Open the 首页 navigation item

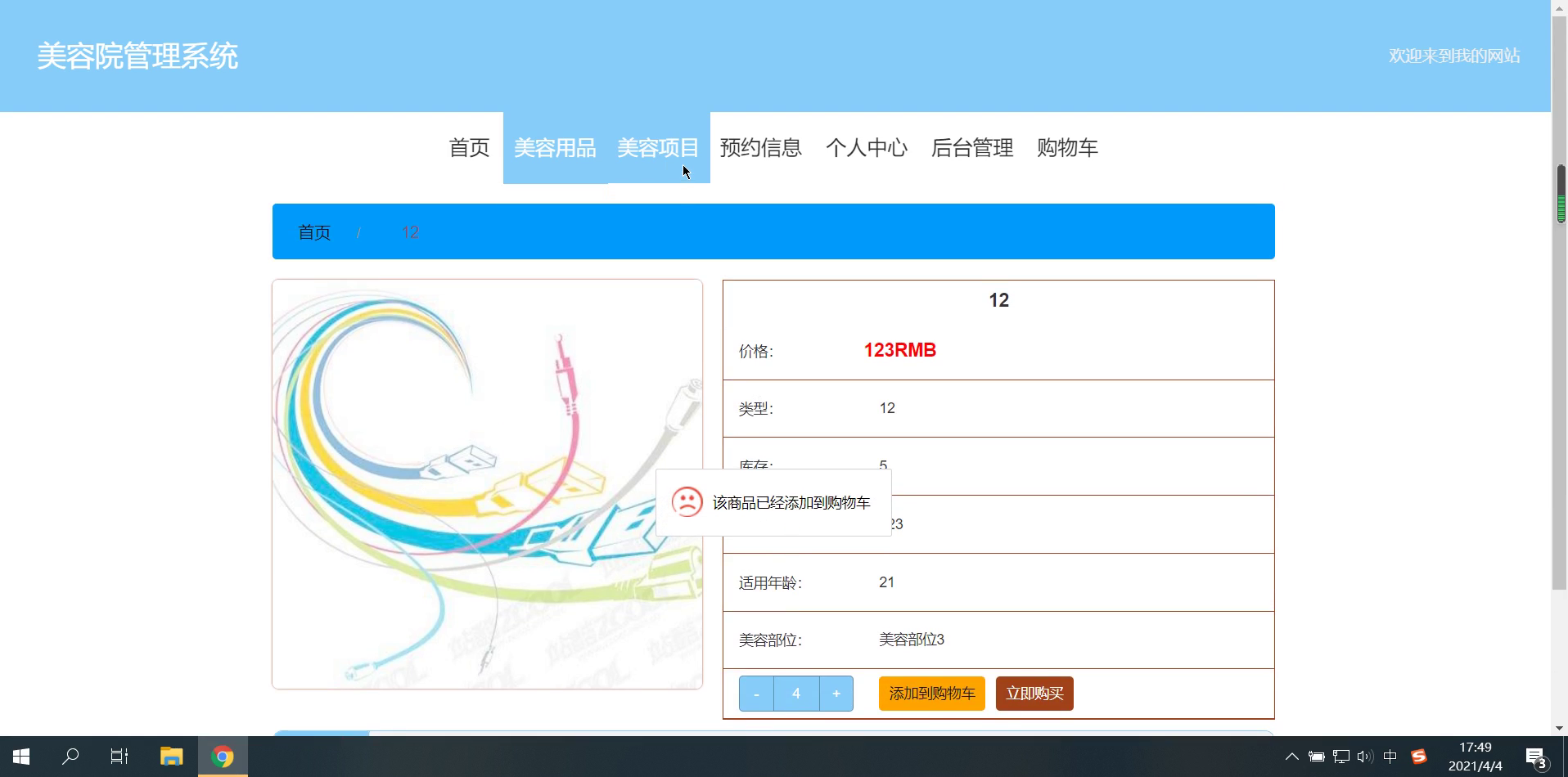coord(469,148)
